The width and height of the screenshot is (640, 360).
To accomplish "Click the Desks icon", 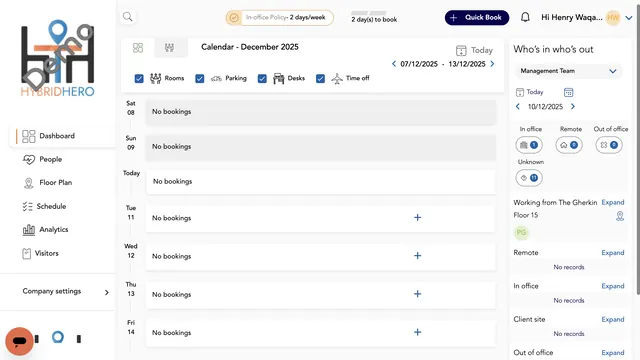I will click(279, 78).
